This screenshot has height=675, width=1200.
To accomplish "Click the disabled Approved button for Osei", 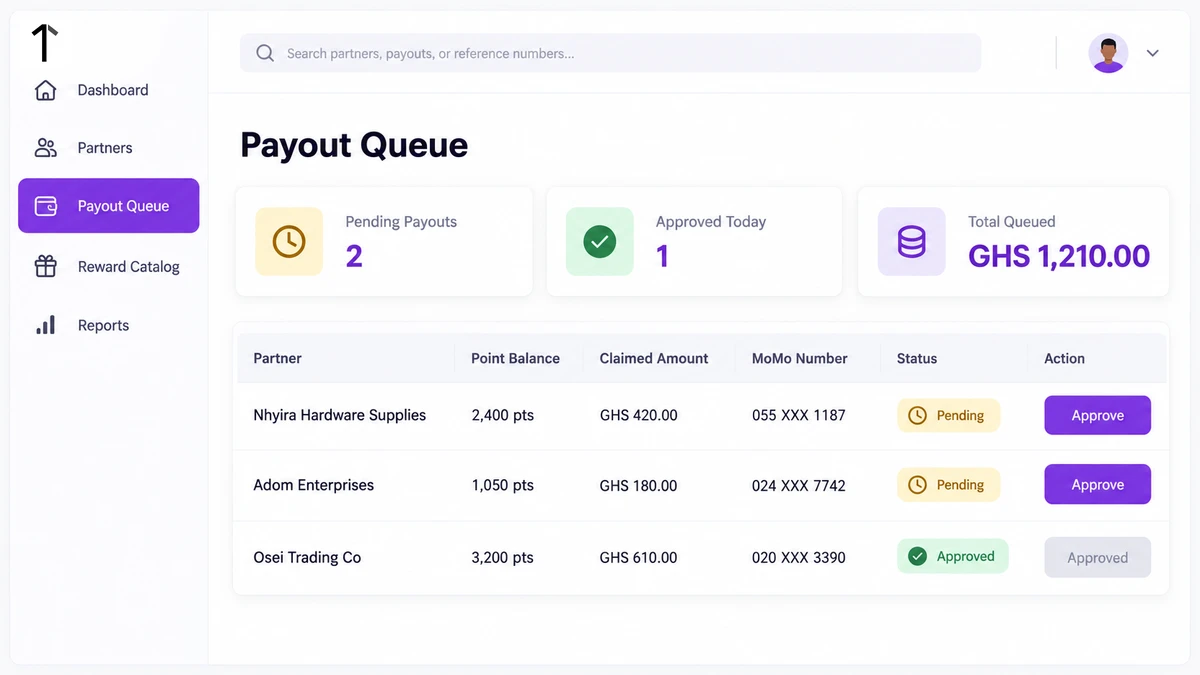I will click(x=1097, y=558).
